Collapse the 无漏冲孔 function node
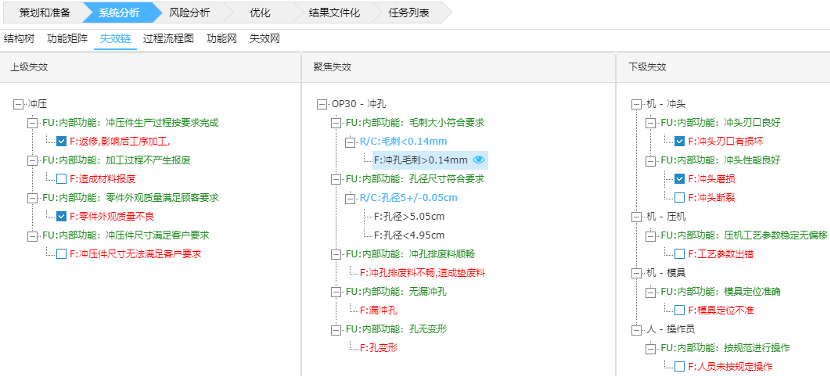 point(336,292)
